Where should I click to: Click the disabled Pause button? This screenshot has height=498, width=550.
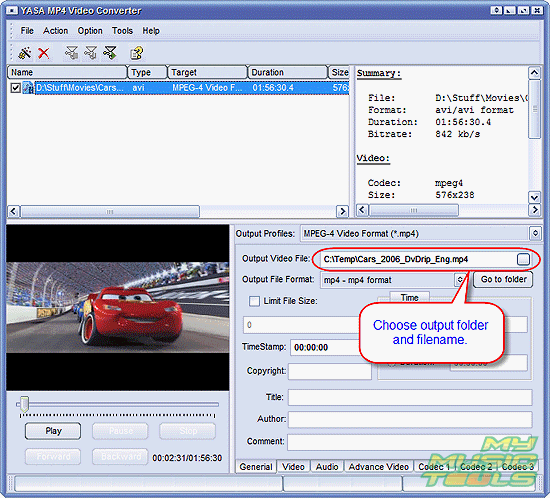tap(120, 431)
